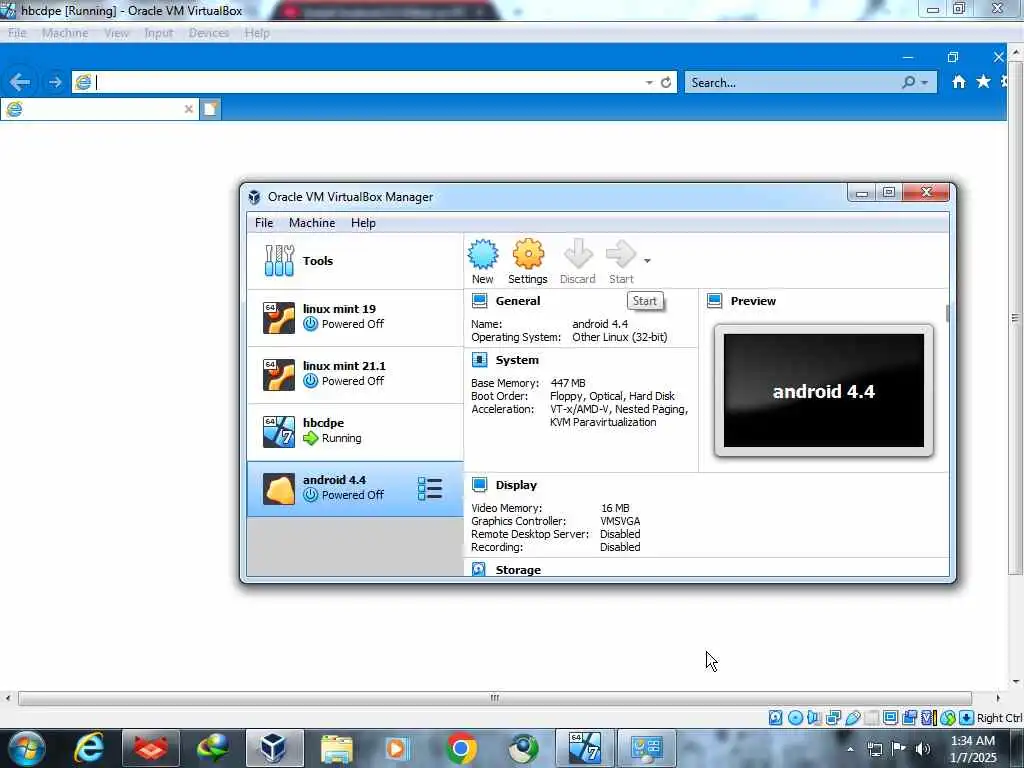Open a new Internet Explorer tab
The width and height of the screenshot is (1024, 768).
pos(210,109)
